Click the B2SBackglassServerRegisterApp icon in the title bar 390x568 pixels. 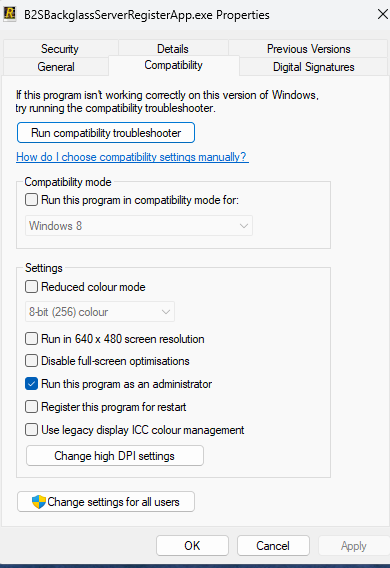(x=9, y=14)
